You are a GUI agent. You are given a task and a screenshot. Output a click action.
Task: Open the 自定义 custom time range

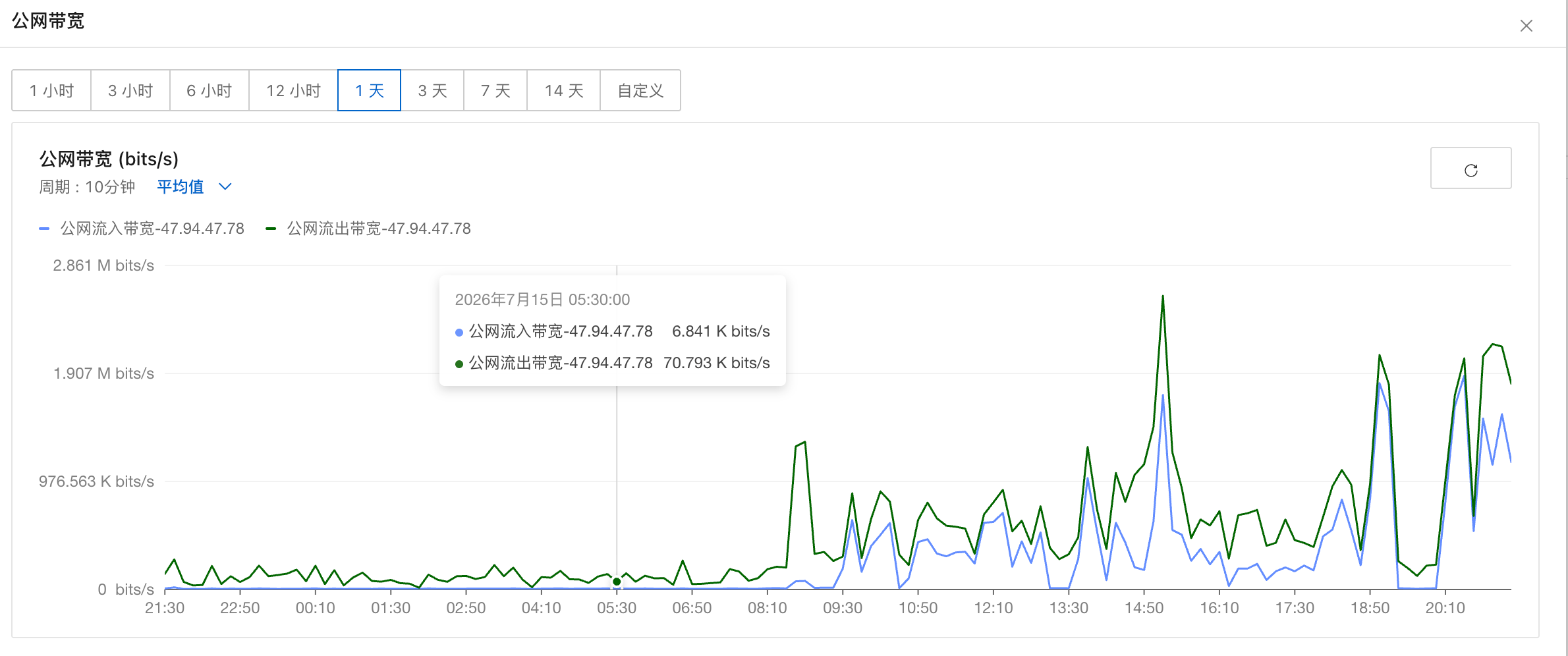coord(640,91)
